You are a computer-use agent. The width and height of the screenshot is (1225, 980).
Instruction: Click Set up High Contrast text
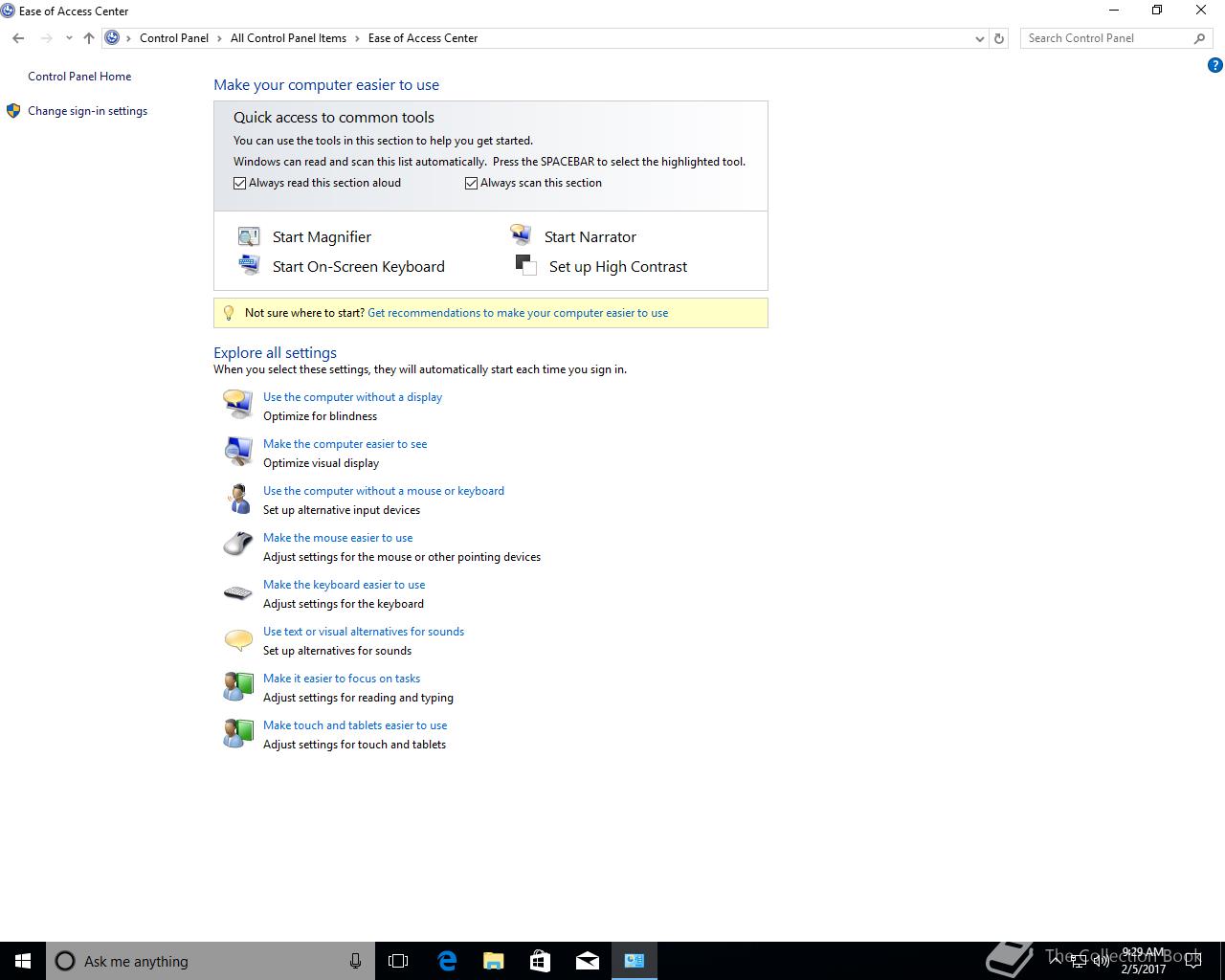point(618,267)
